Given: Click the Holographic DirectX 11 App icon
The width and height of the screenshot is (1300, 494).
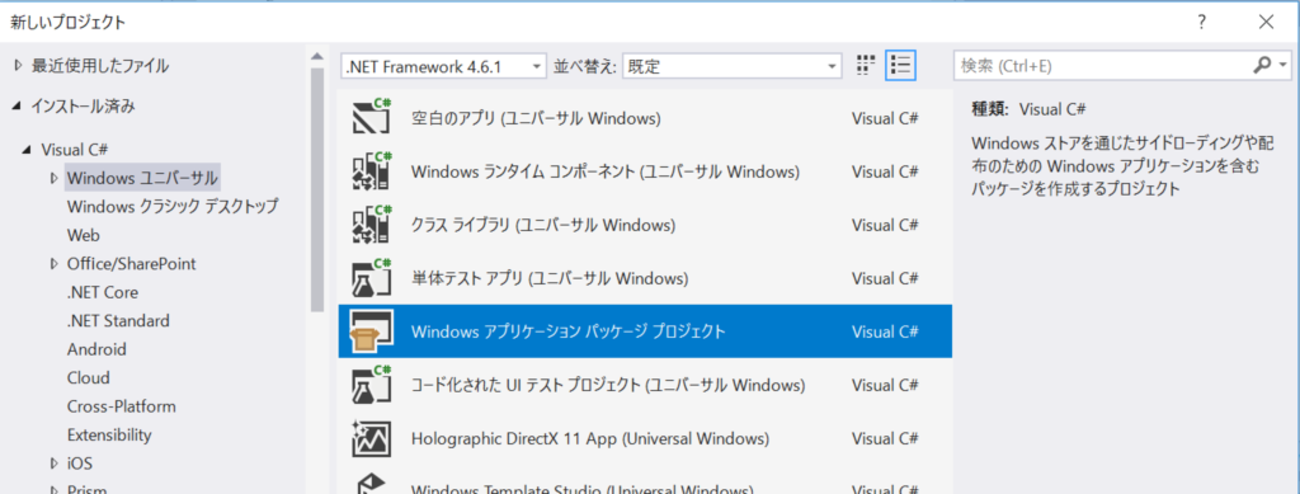Looking at the screenshot, I should (x=372, y=438).
